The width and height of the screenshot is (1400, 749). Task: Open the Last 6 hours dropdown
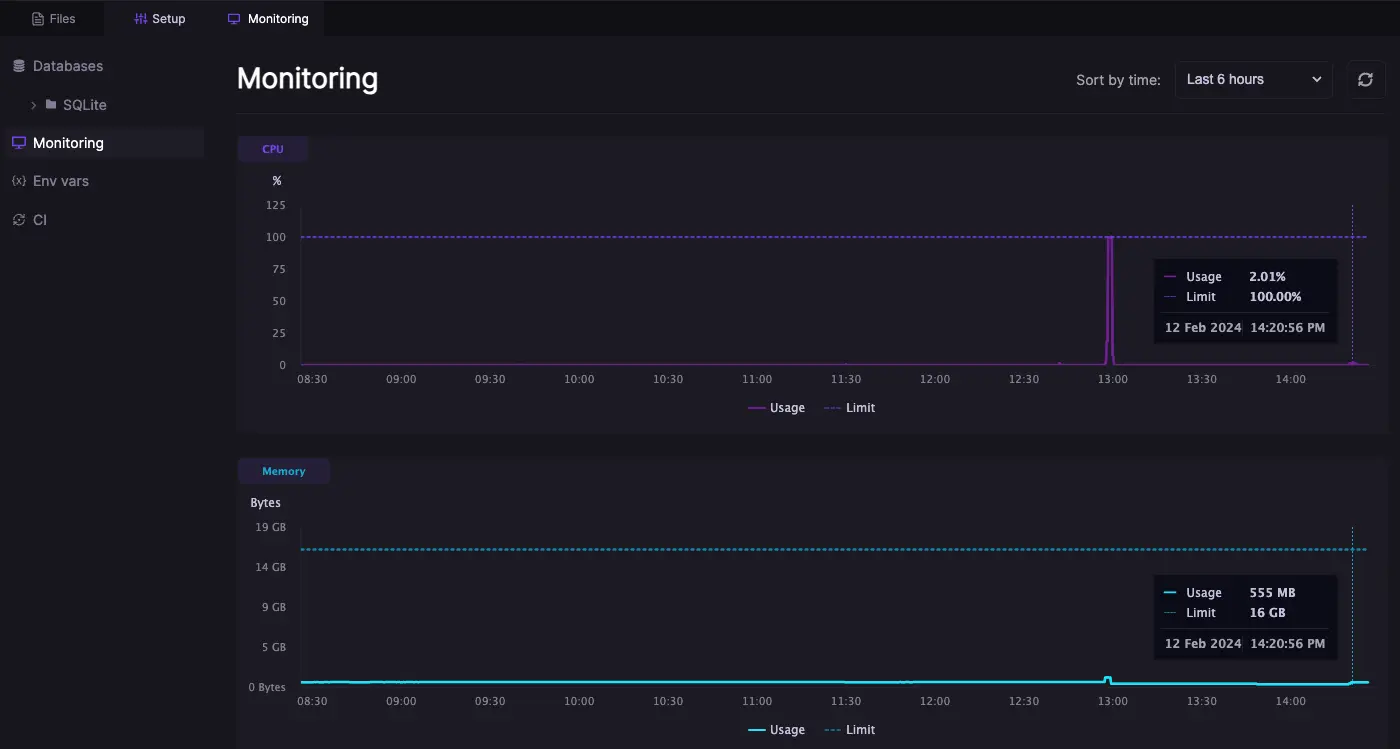point(1253,80)
